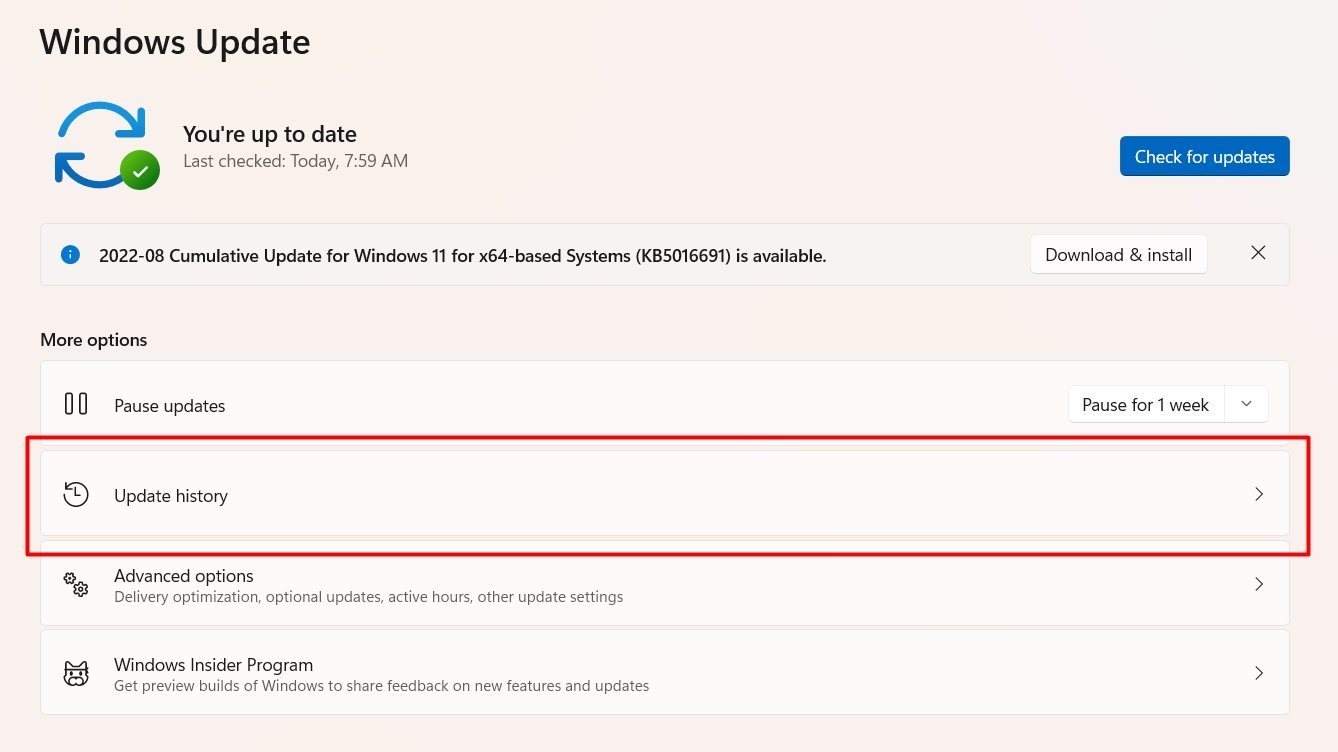Screen dimensions: 1338x752
Task: Click the Update history clock icon
Action: [x=76, y=494]
